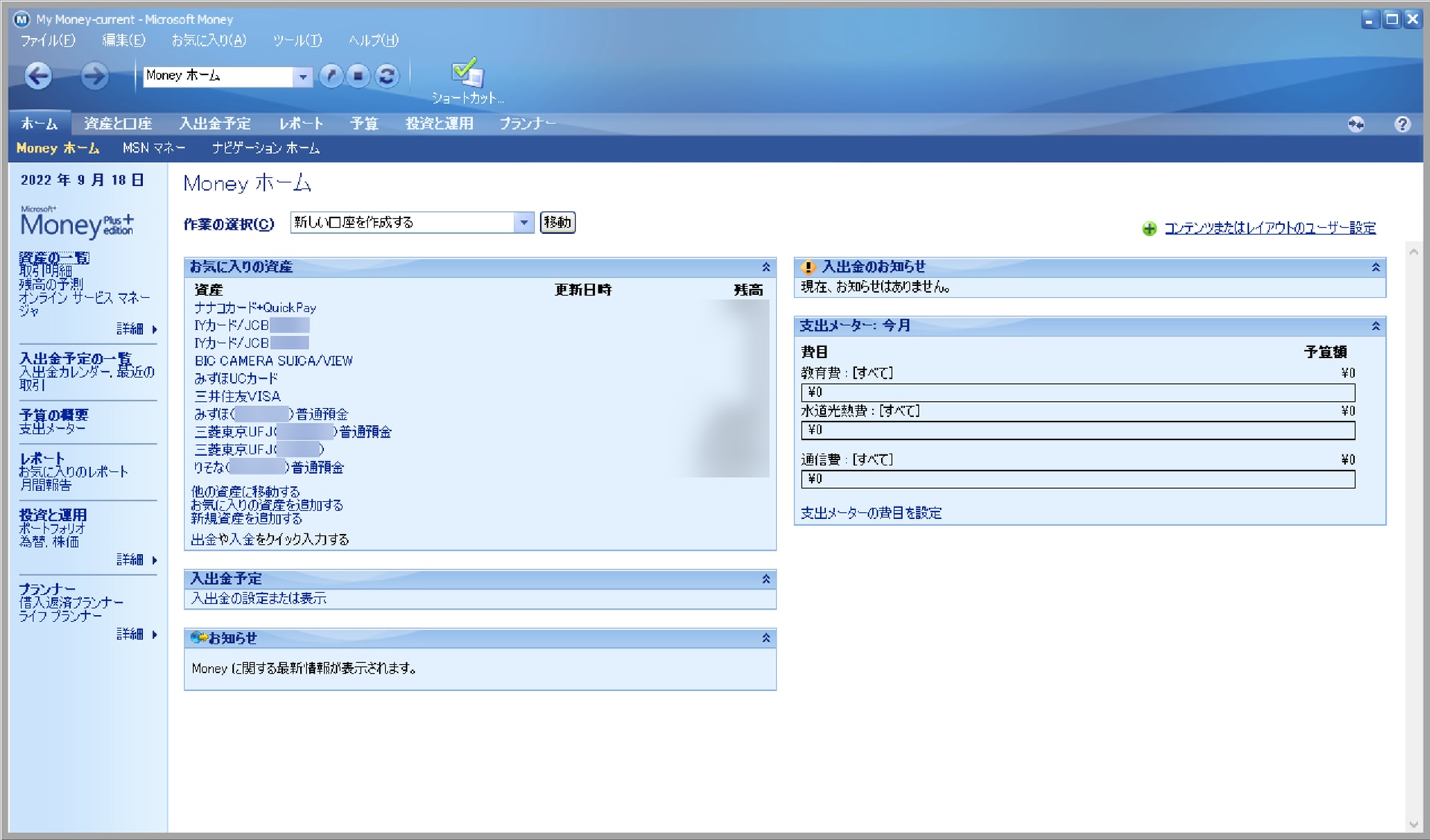Expand 詳細 under 資産の一覧 section

(137, 329)
